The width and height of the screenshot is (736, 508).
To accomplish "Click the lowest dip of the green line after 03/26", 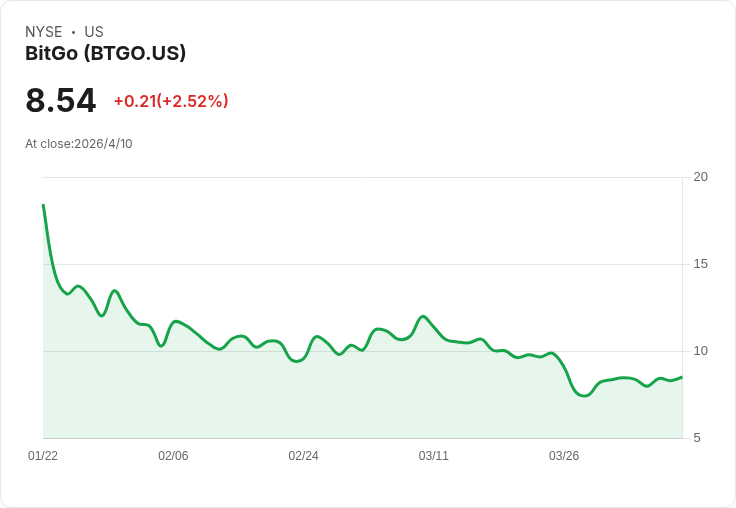I will (584, 396).
